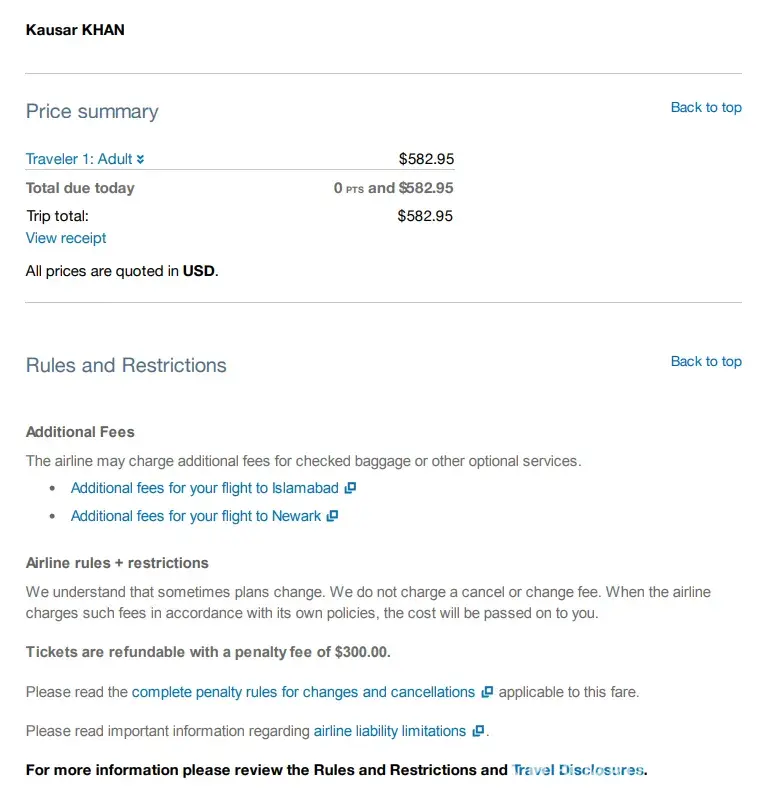The width and height of the screenshot is (773, 802).
Task: Open the Travel Disclosures link
Action: point(578,770)
